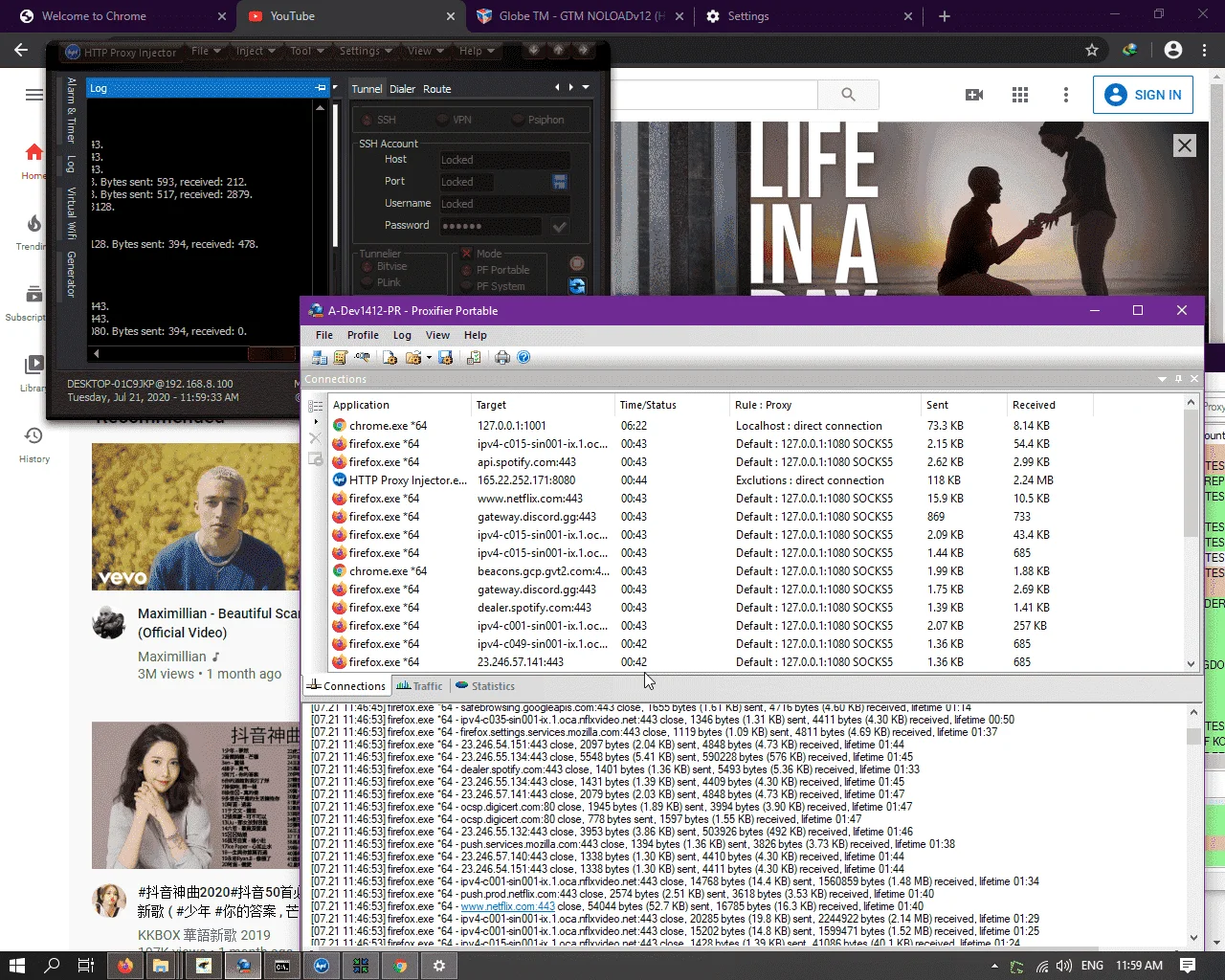This screenshot has width=1225, height=980.
Task: Click list view icon left of connections table
Action: pos(315,407)
